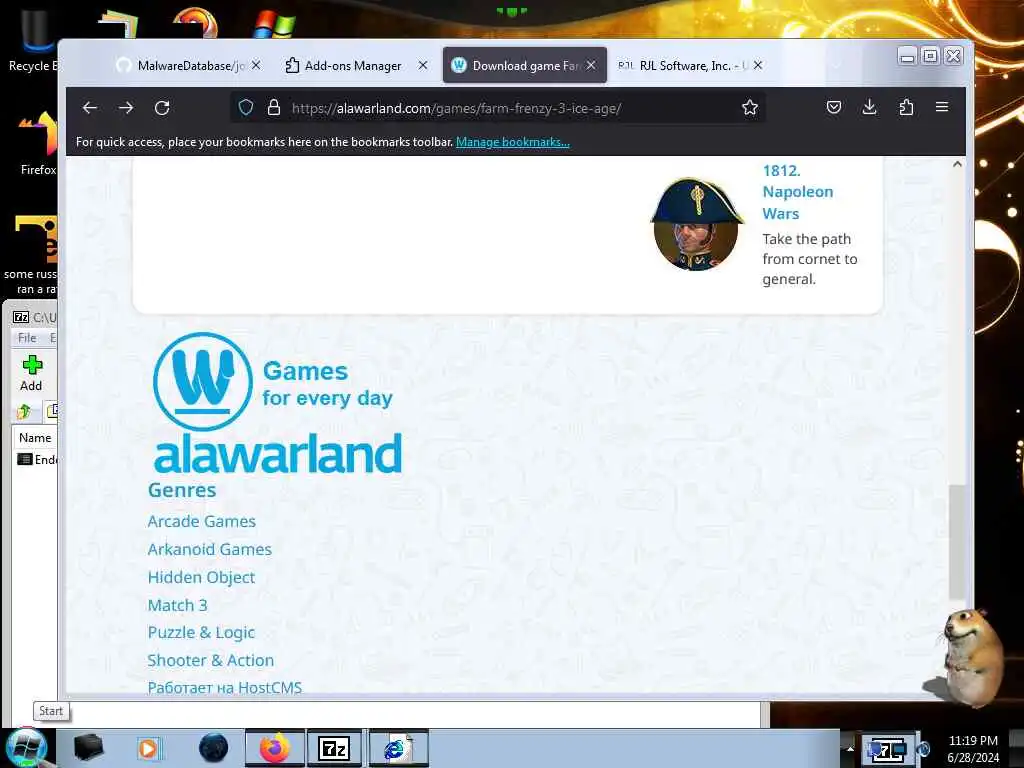Screen dimensions: 1024x768
Task: Open the Puzzle & Logic genre link
Action: click(201, 633)
